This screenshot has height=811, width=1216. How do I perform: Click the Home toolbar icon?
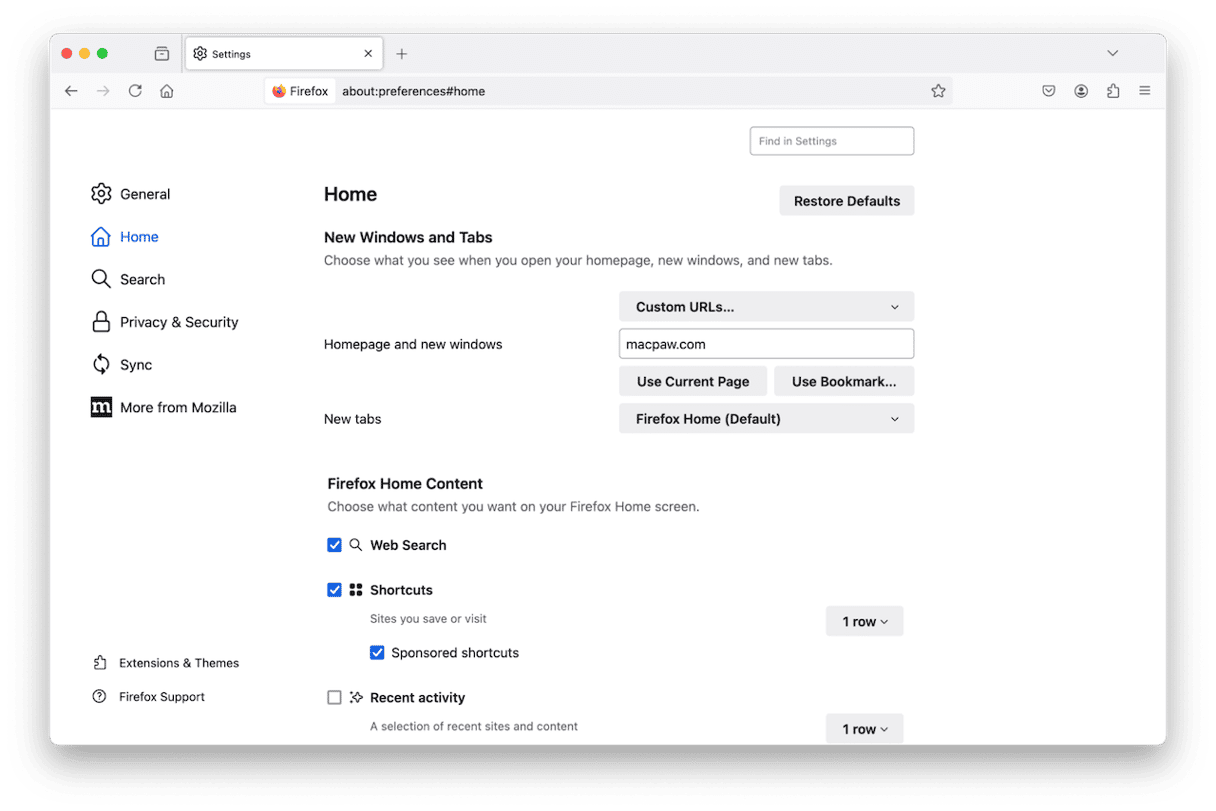point(167,91)
